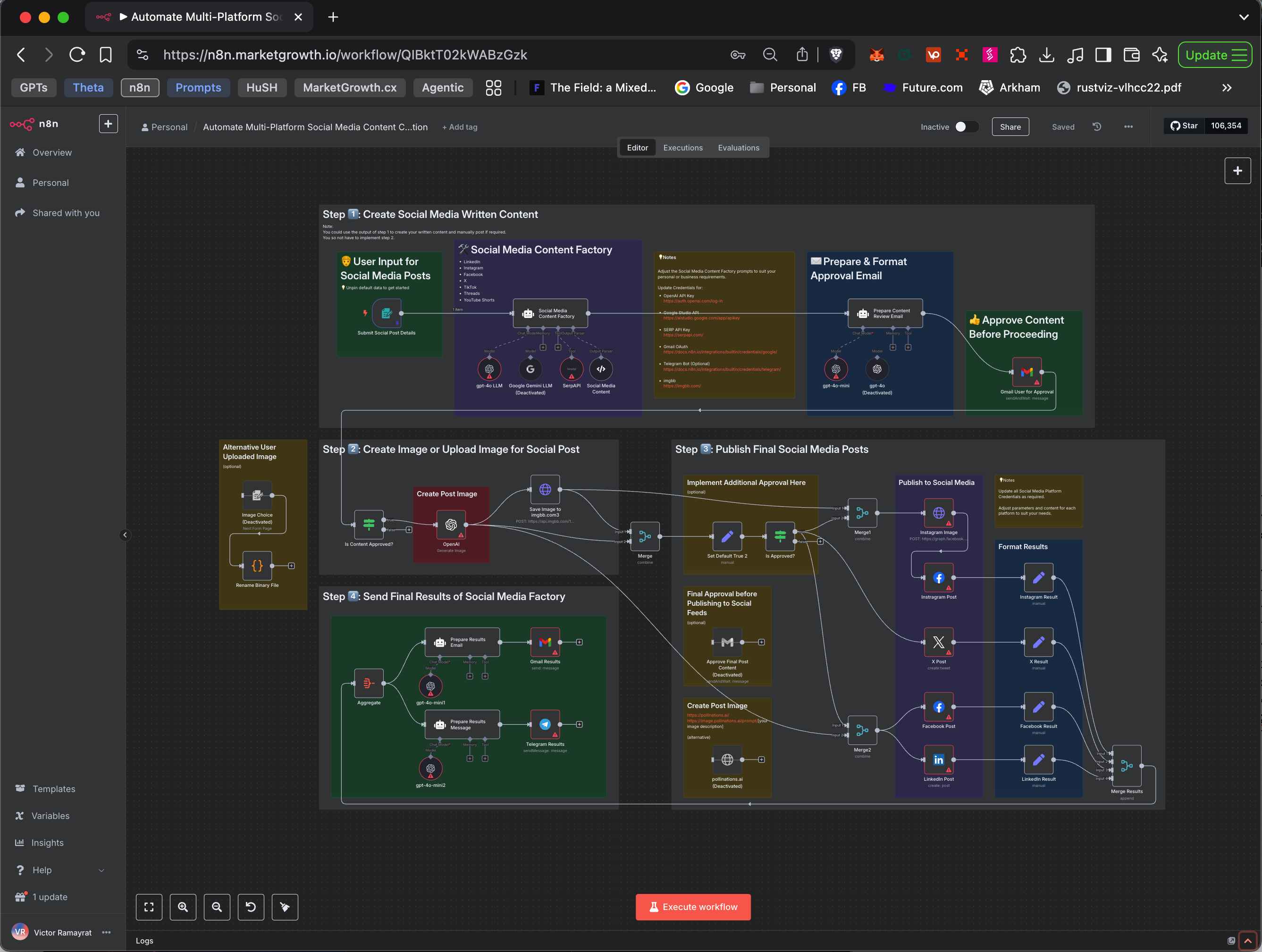Open the Instagram Image HTTP node
Screen dimensions: 1262x952
(939, 513)
